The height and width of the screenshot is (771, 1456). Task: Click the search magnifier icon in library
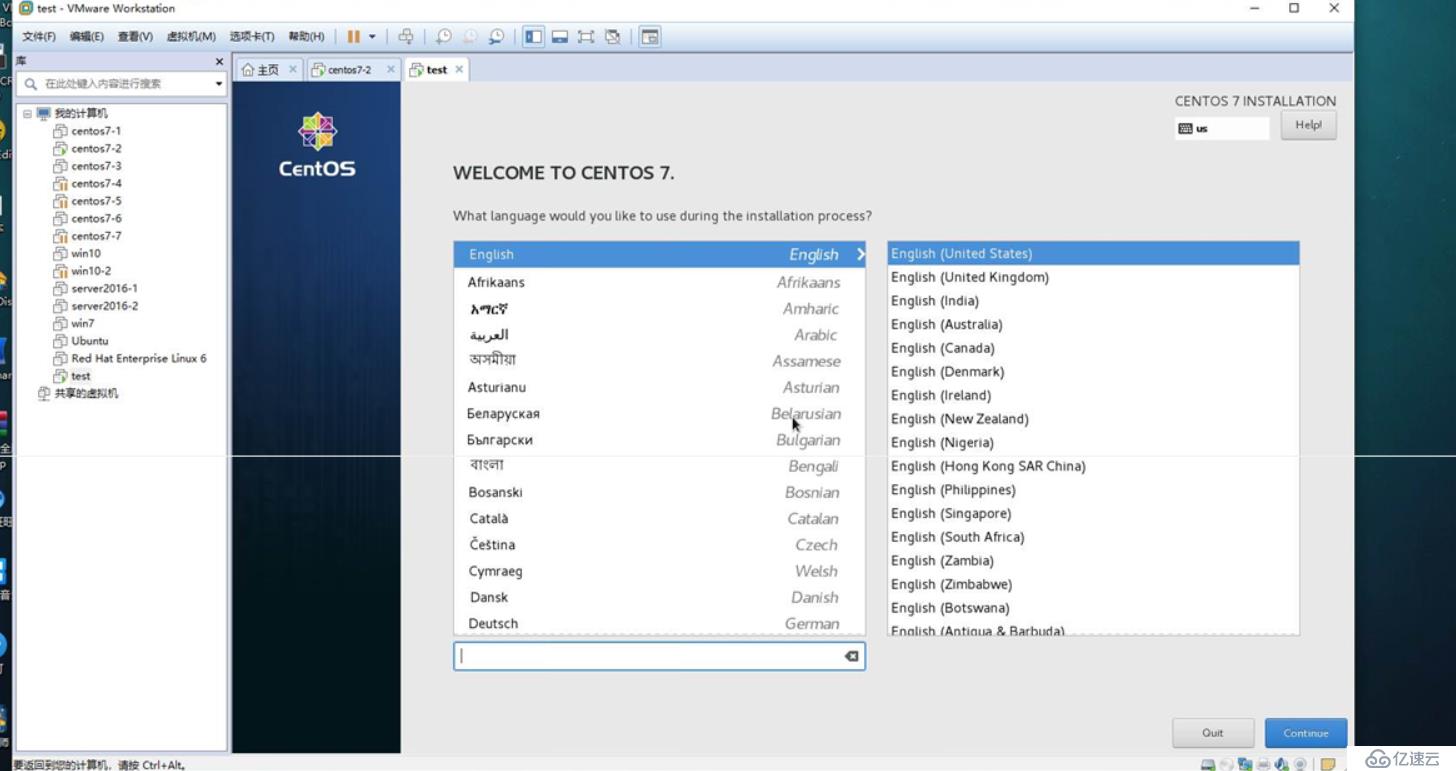pos(31,84)
